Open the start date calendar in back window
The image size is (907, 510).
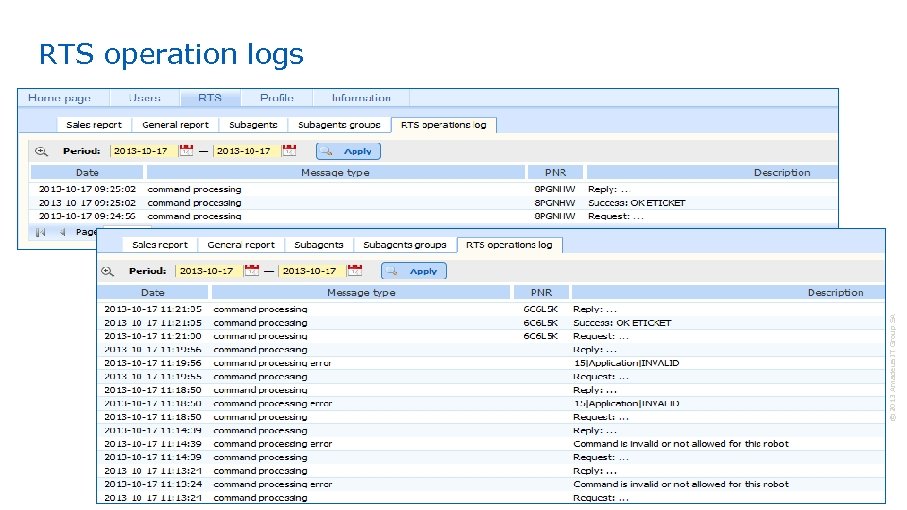pyautogui.click(x=186, y=151)
